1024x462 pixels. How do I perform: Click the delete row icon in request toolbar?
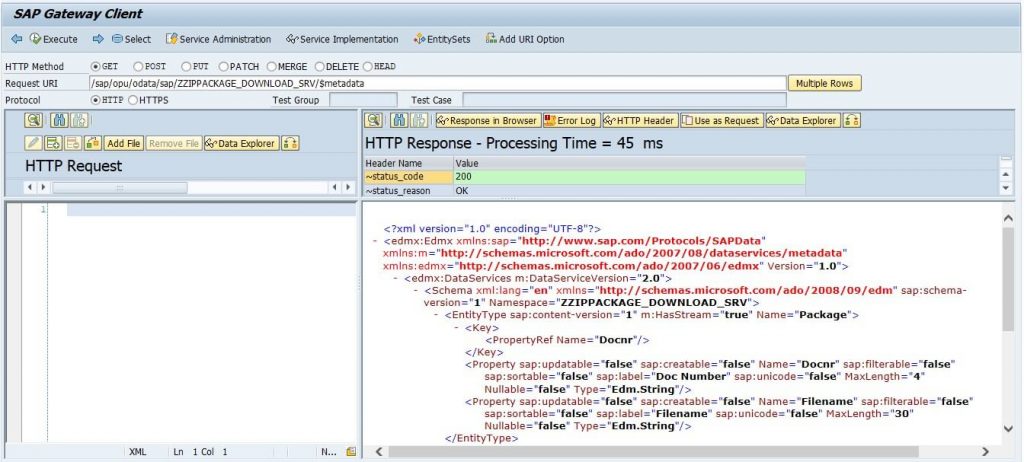coord(73,143)
